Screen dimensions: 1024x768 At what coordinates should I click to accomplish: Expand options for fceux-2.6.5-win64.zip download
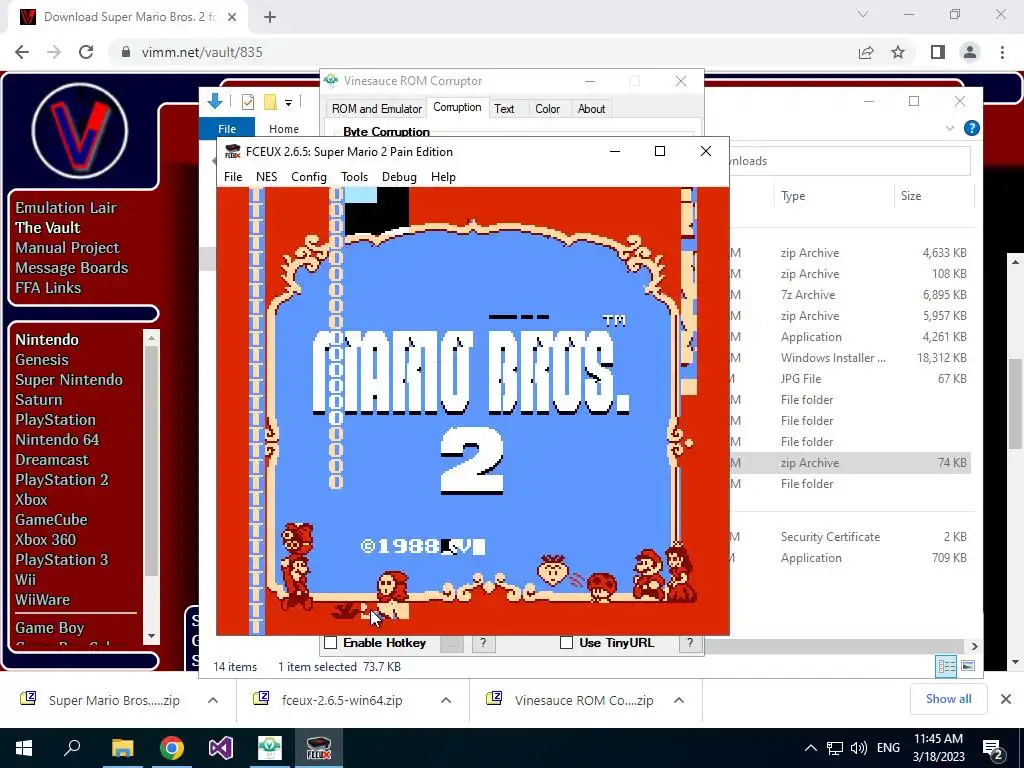coord(446,700)
